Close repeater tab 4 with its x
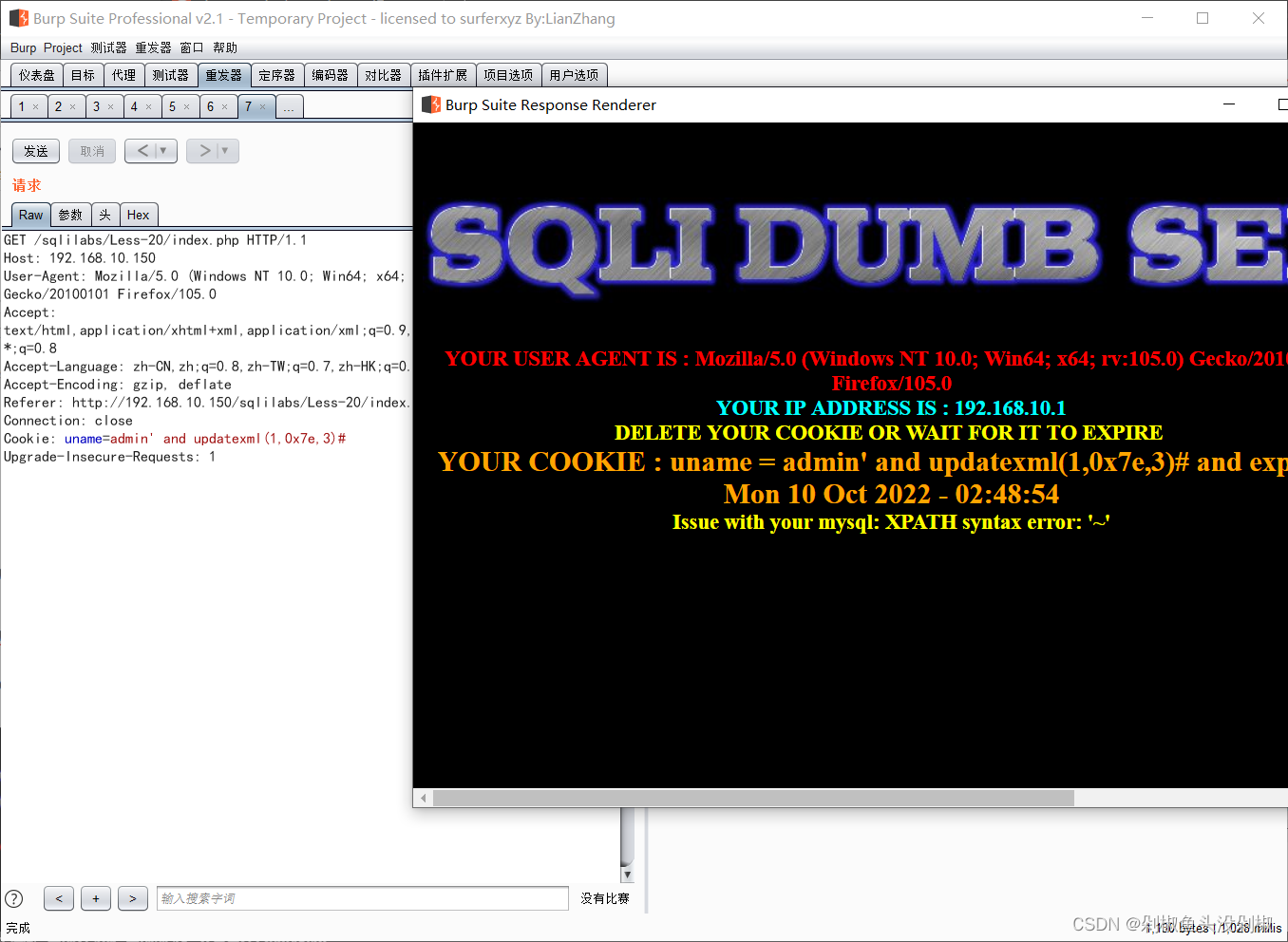This screenshot has height=942, width=1288. (149, 106)
